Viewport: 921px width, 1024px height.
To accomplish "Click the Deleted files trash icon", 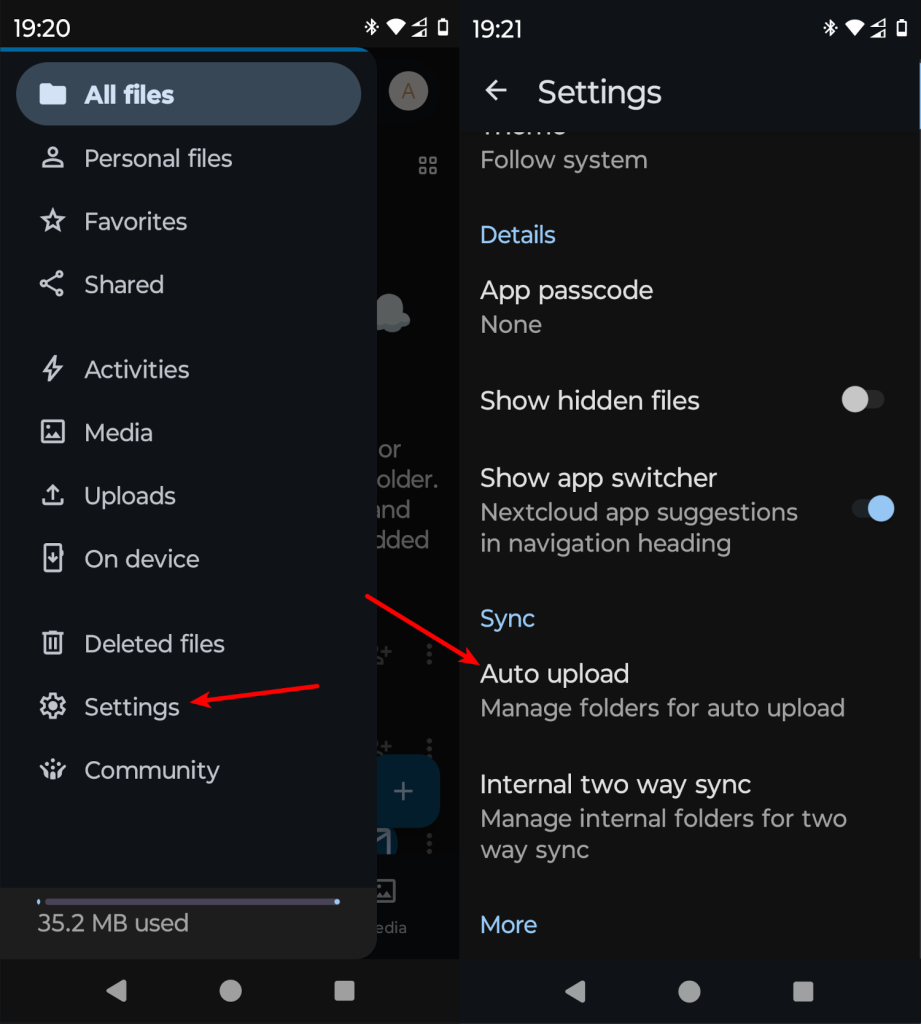I will [x=52, y=643].
